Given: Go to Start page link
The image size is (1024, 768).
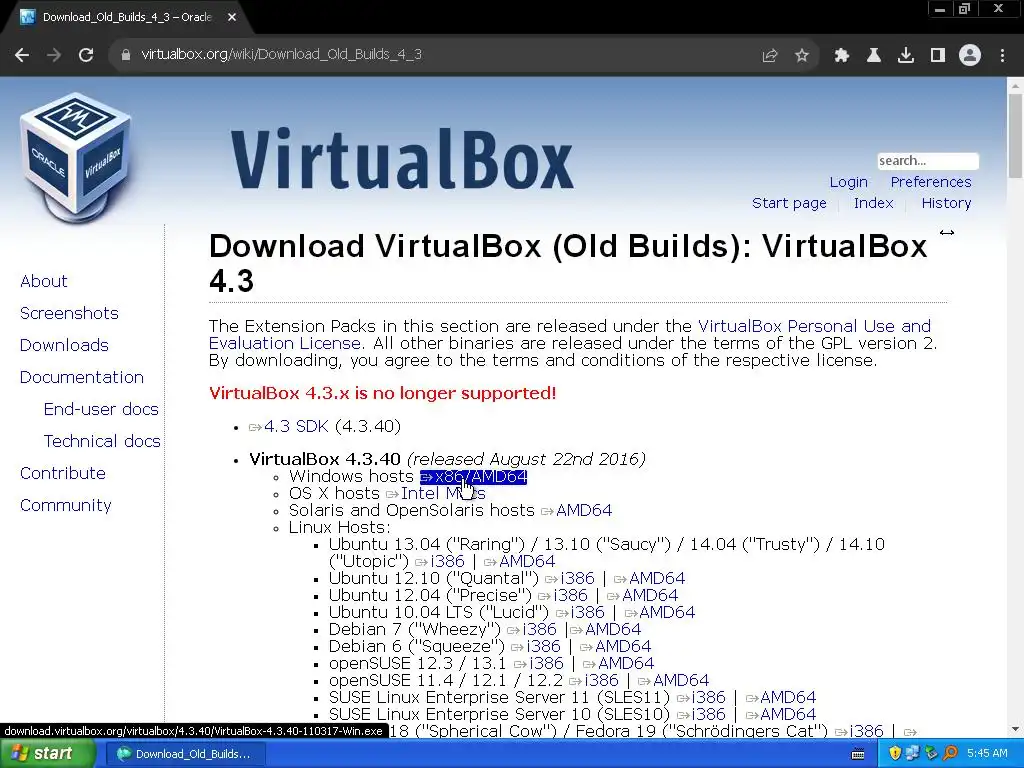Looking at the screenshot, I should [x=789, y=203].
